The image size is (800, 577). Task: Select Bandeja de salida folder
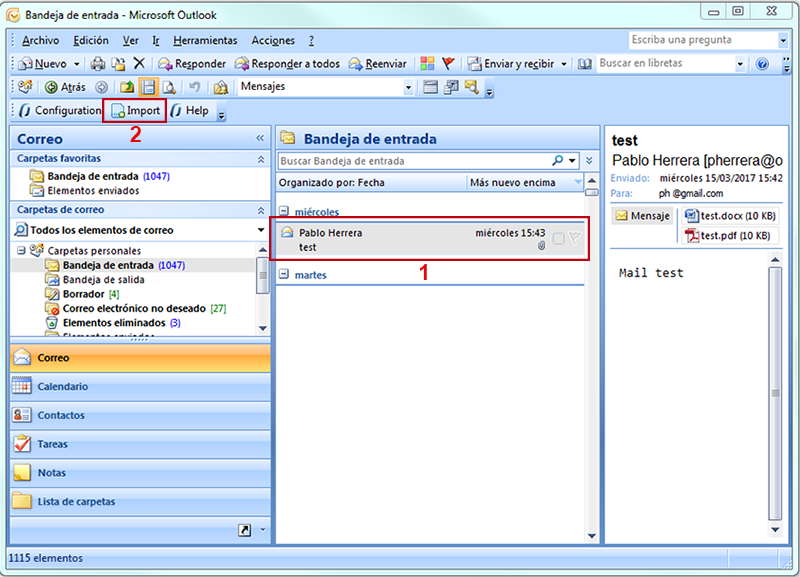103,280
